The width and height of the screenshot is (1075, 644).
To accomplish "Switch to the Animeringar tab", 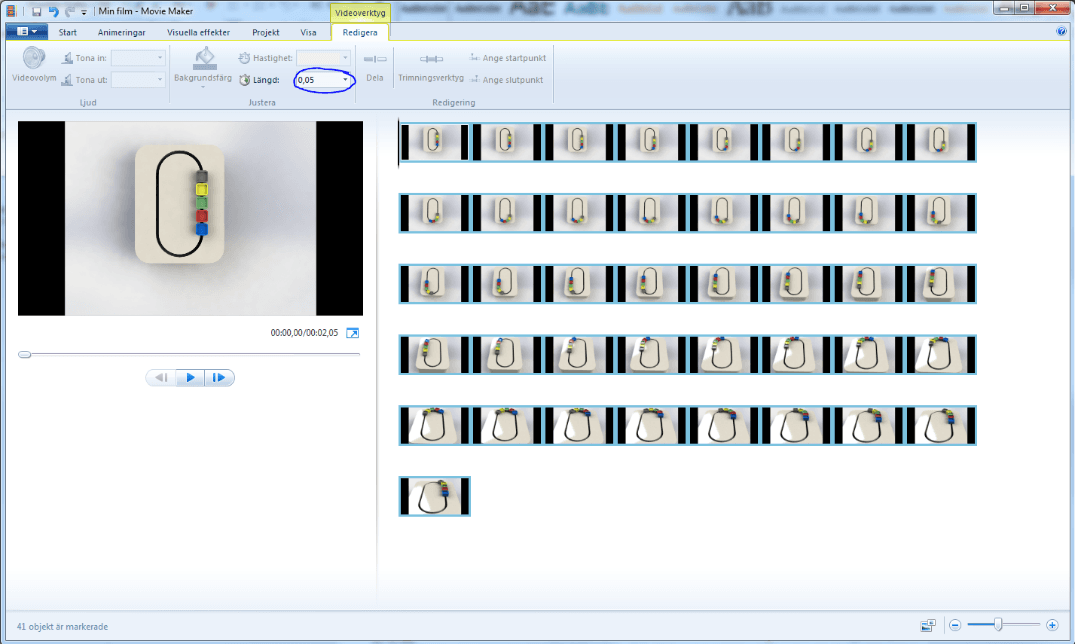I will point(121,31).
